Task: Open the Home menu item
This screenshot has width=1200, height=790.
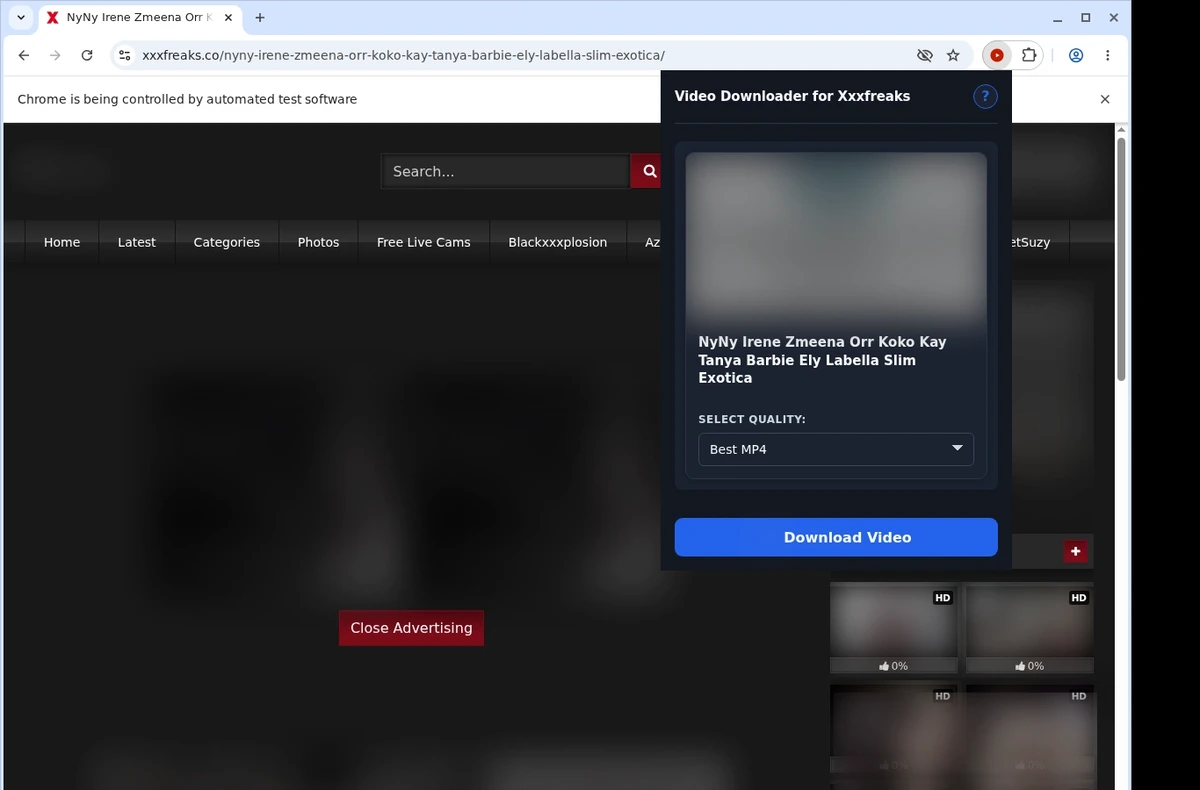Action: (x=62, y=242)
